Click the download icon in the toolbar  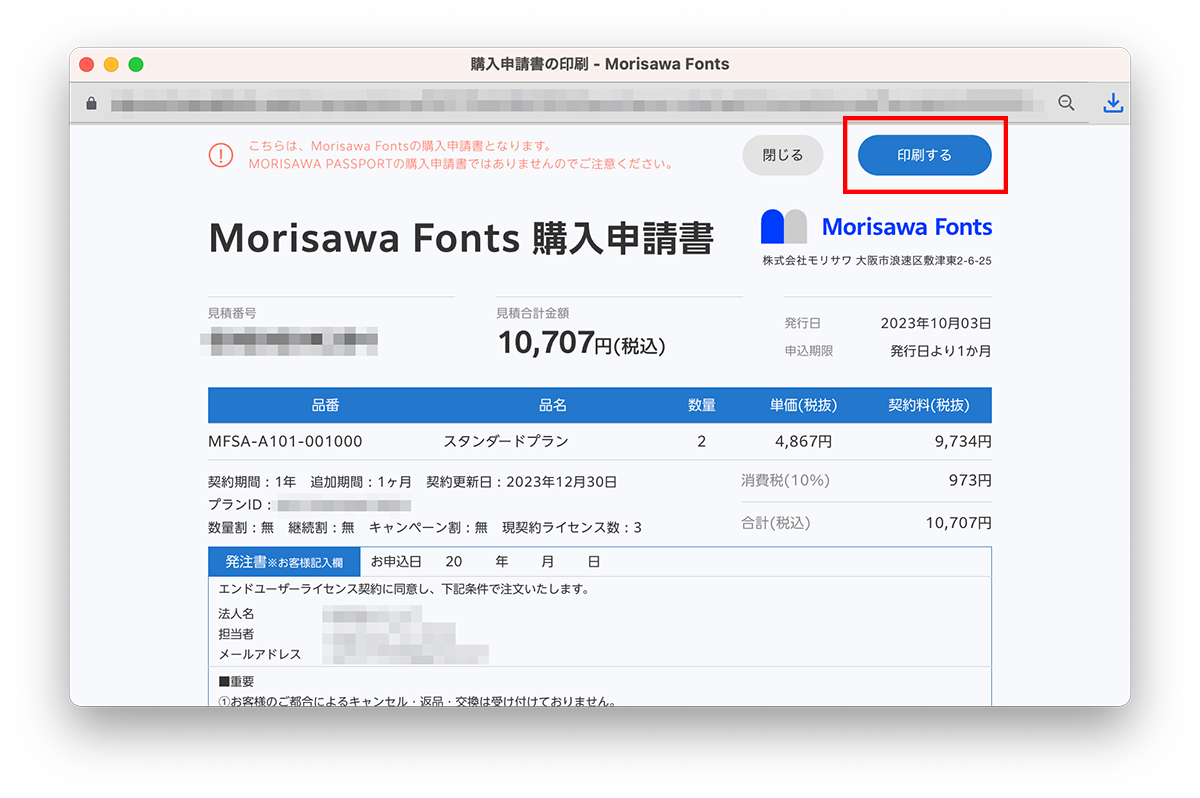(1113, 103)
